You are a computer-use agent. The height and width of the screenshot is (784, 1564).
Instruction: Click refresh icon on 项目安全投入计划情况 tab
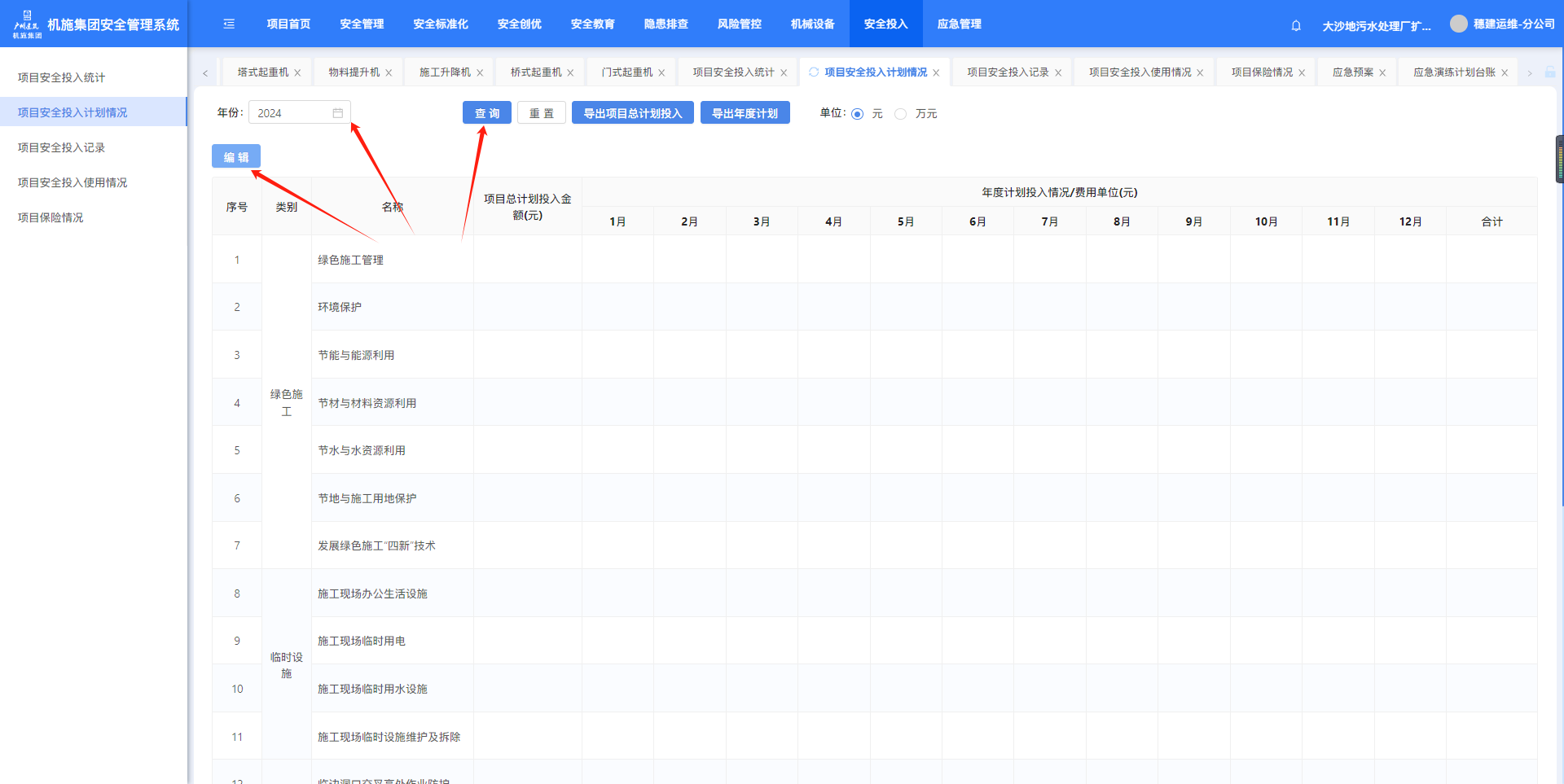pyautogui.click(x=814, y=72)
